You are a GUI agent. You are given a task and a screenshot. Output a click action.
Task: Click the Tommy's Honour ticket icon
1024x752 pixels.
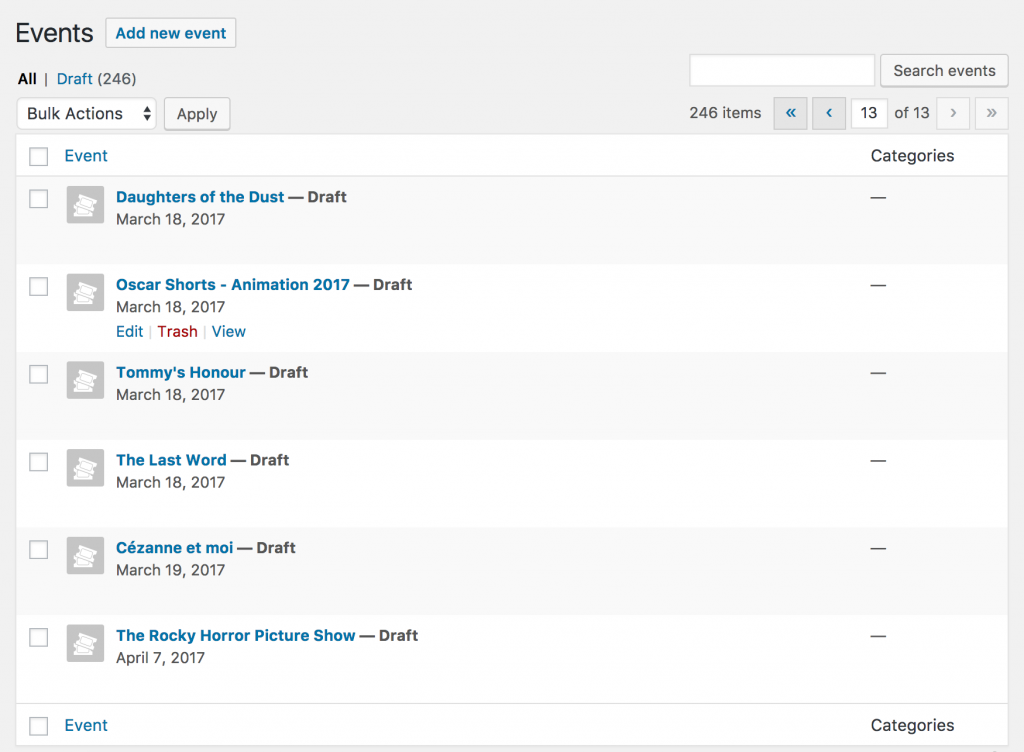tap(85, 380)
